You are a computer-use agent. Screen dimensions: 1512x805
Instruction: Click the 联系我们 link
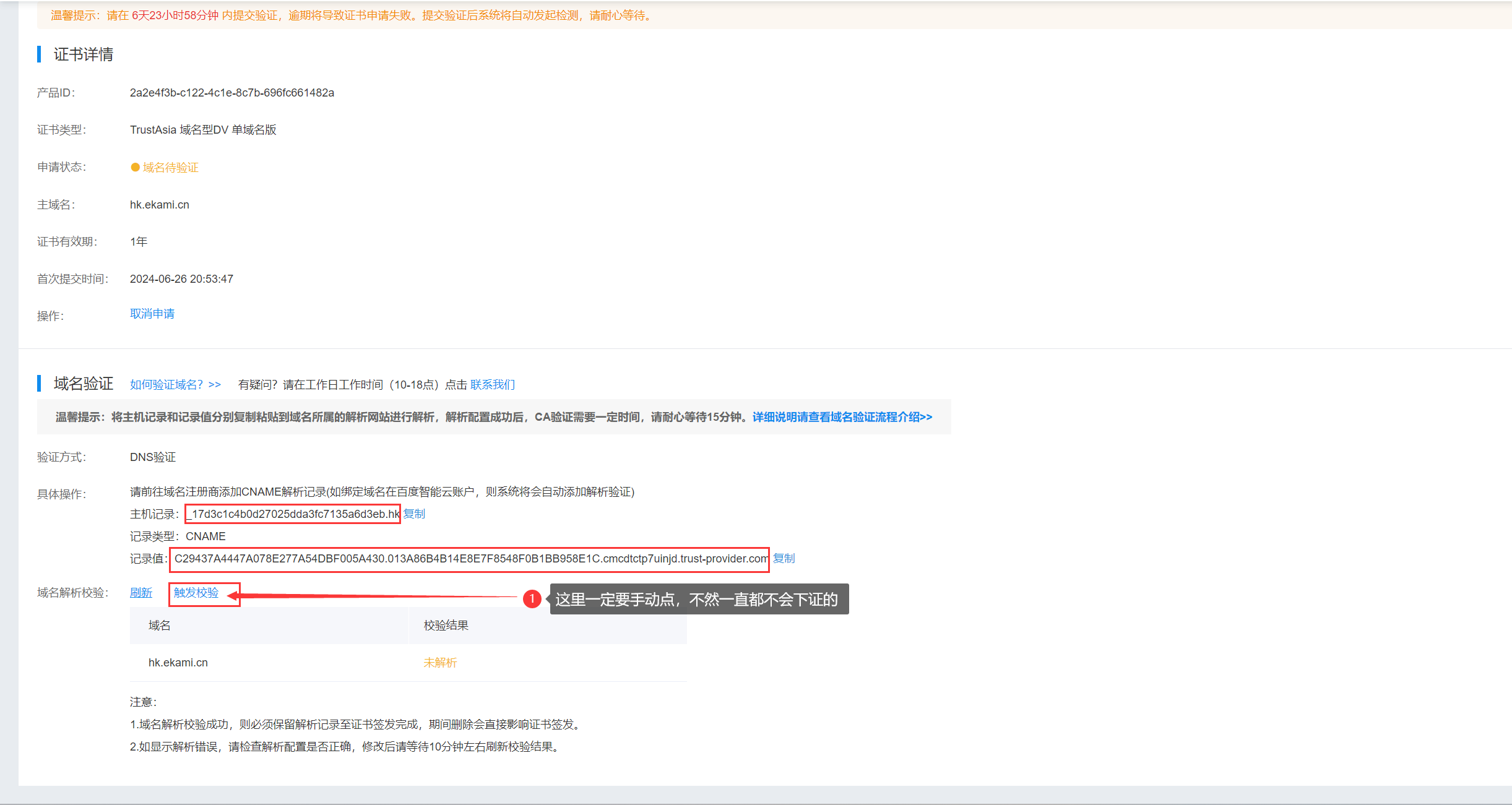tap(492, 385)
